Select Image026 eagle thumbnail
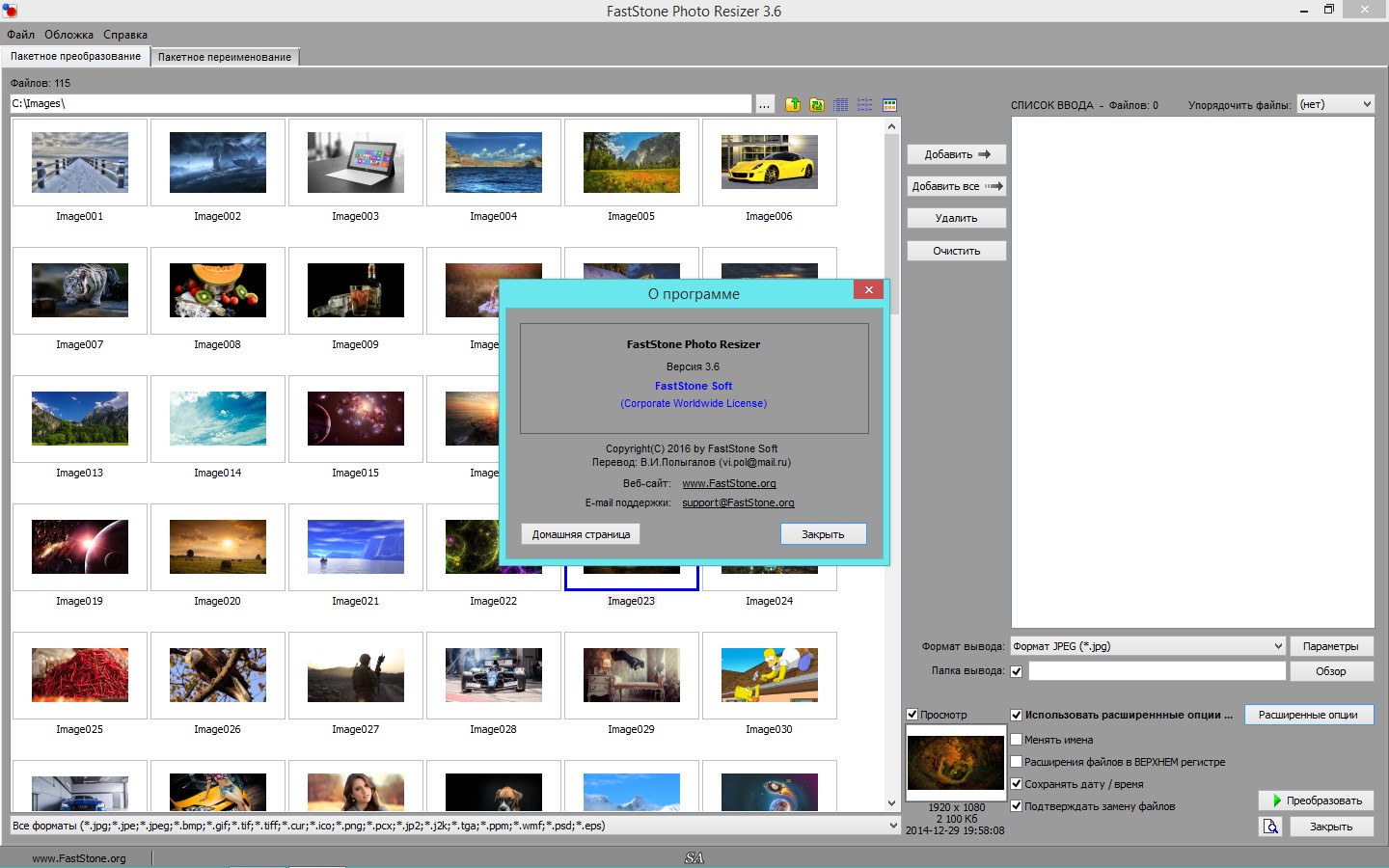 (x=218, y=675)
